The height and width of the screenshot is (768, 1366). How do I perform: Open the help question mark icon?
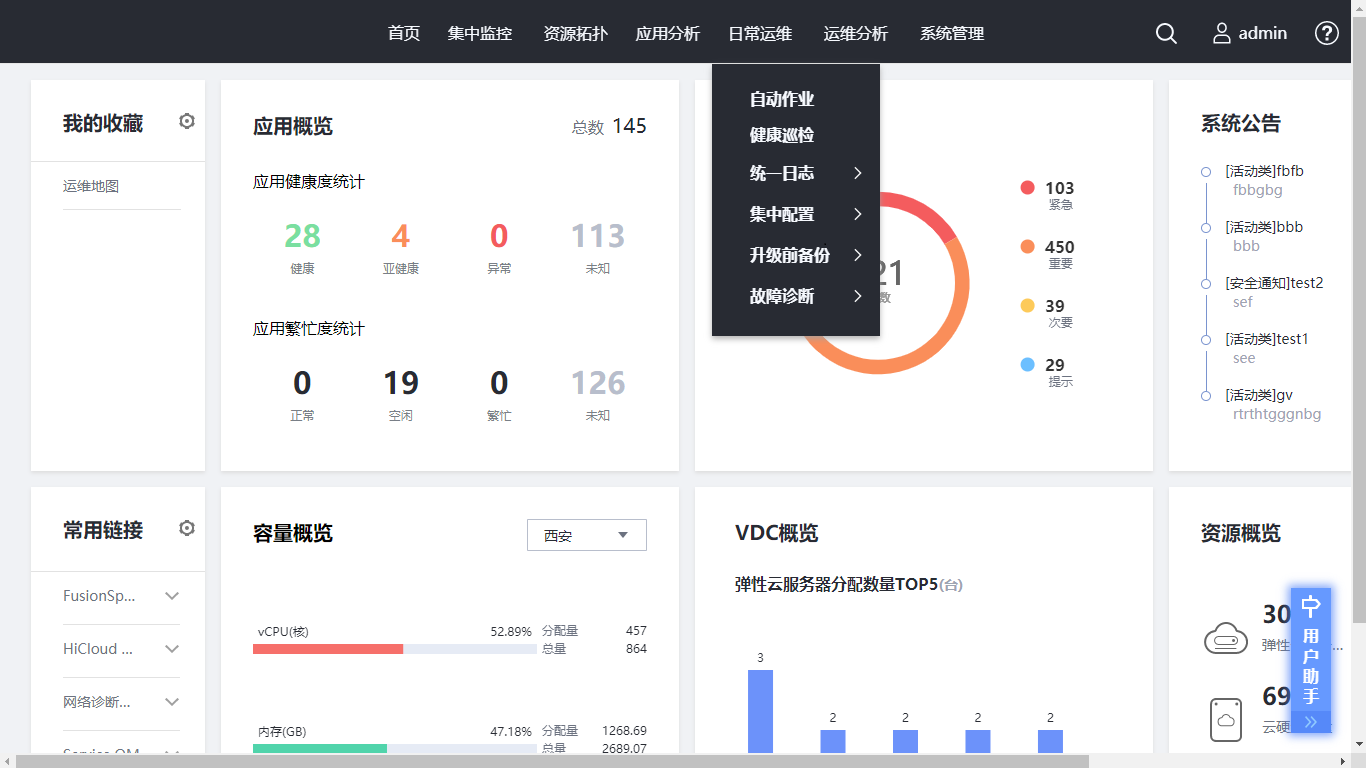1326,33
